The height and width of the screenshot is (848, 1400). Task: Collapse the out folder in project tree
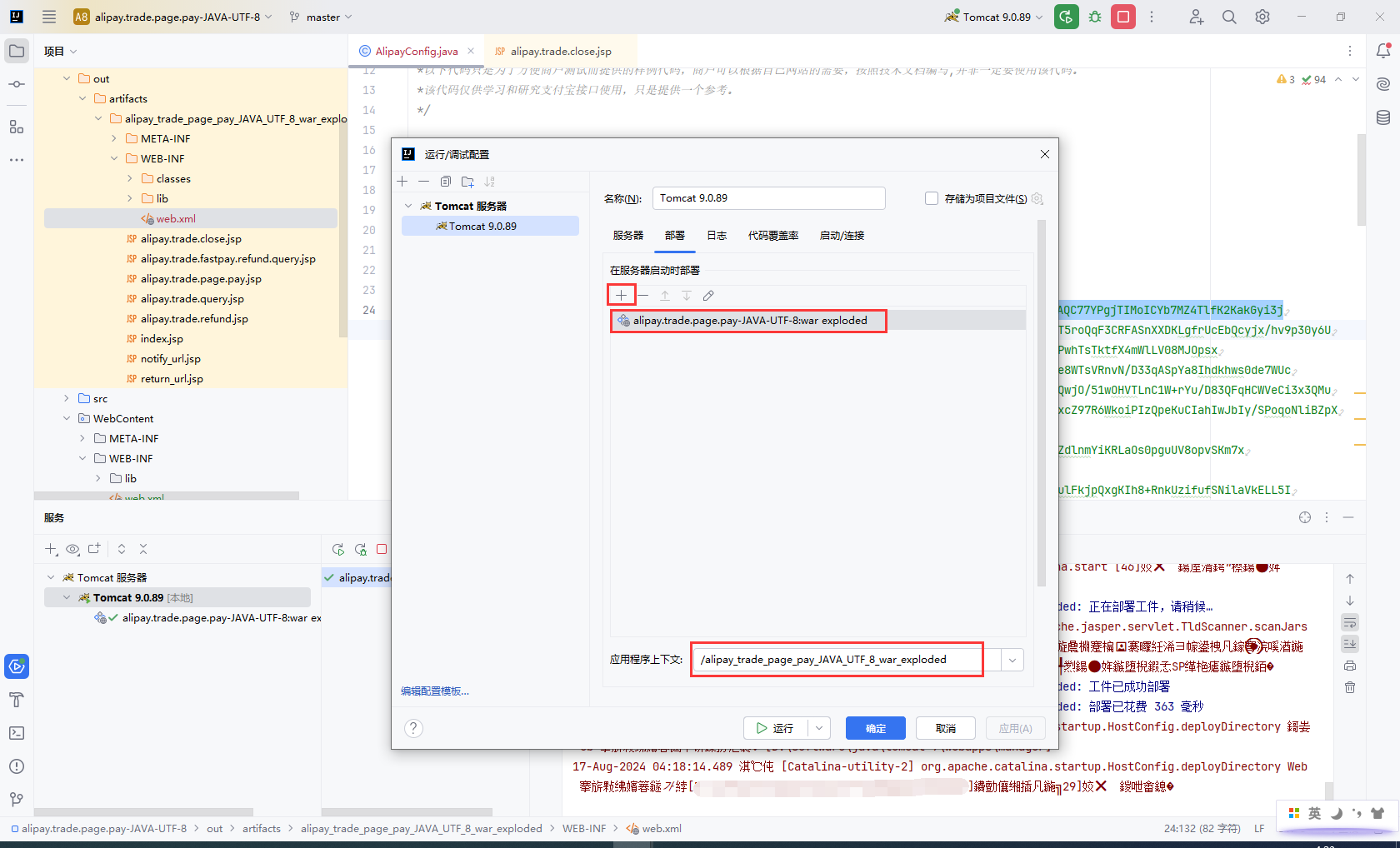[67, 78]
